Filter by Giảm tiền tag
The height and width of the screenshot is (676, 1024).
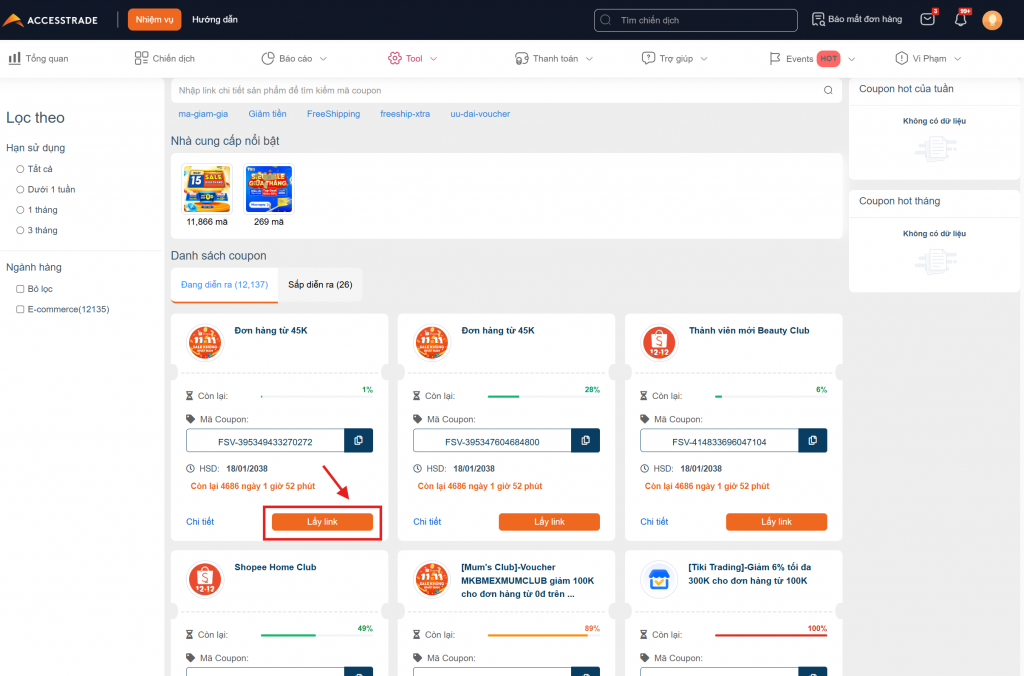pos(267,114)
